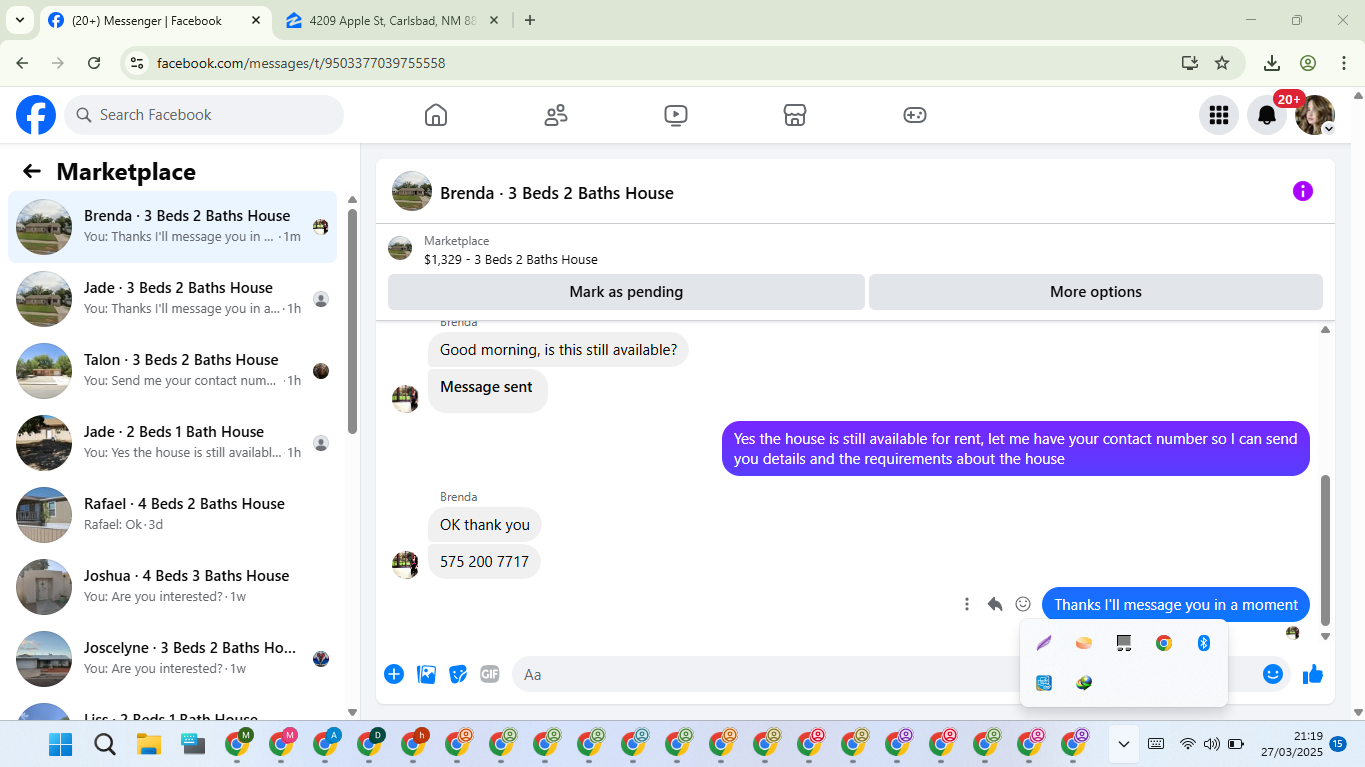Open the account menu on profile picture

[x=1315, y=115]
